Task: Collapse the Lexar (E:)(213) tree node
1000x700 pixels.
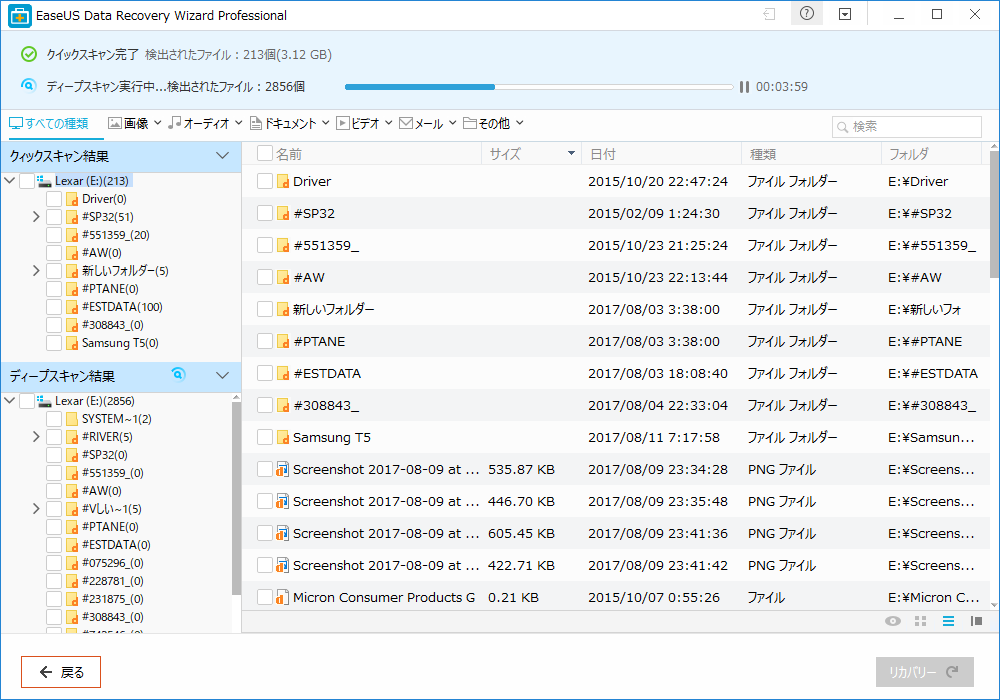Action: pyautogui.click(x=10, y=180)
